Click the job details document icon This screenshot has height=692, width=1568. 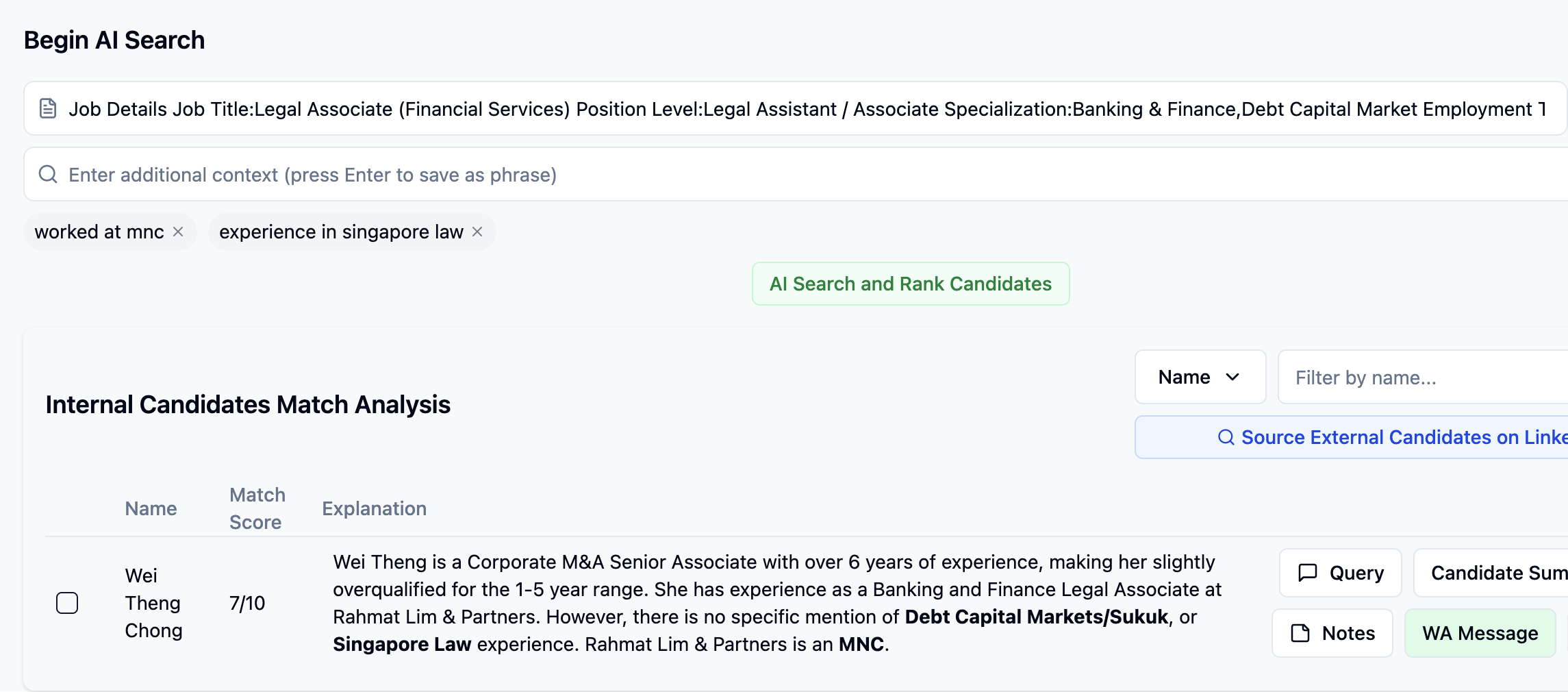[x=48, y=108]
